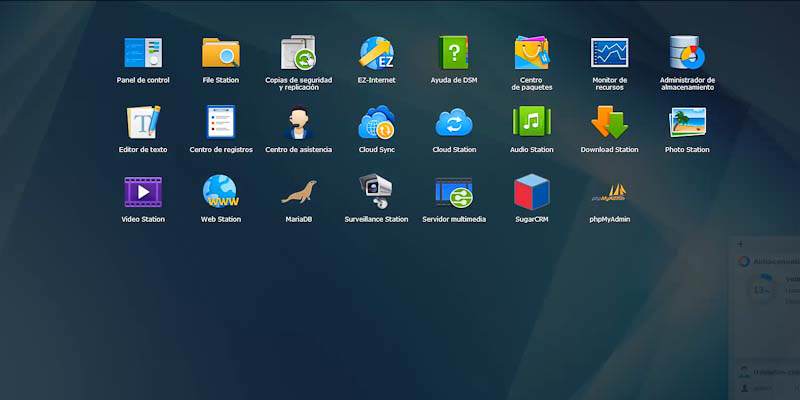Open the Panel de control app
Screen dimensions: 800x400
point(143,53)
